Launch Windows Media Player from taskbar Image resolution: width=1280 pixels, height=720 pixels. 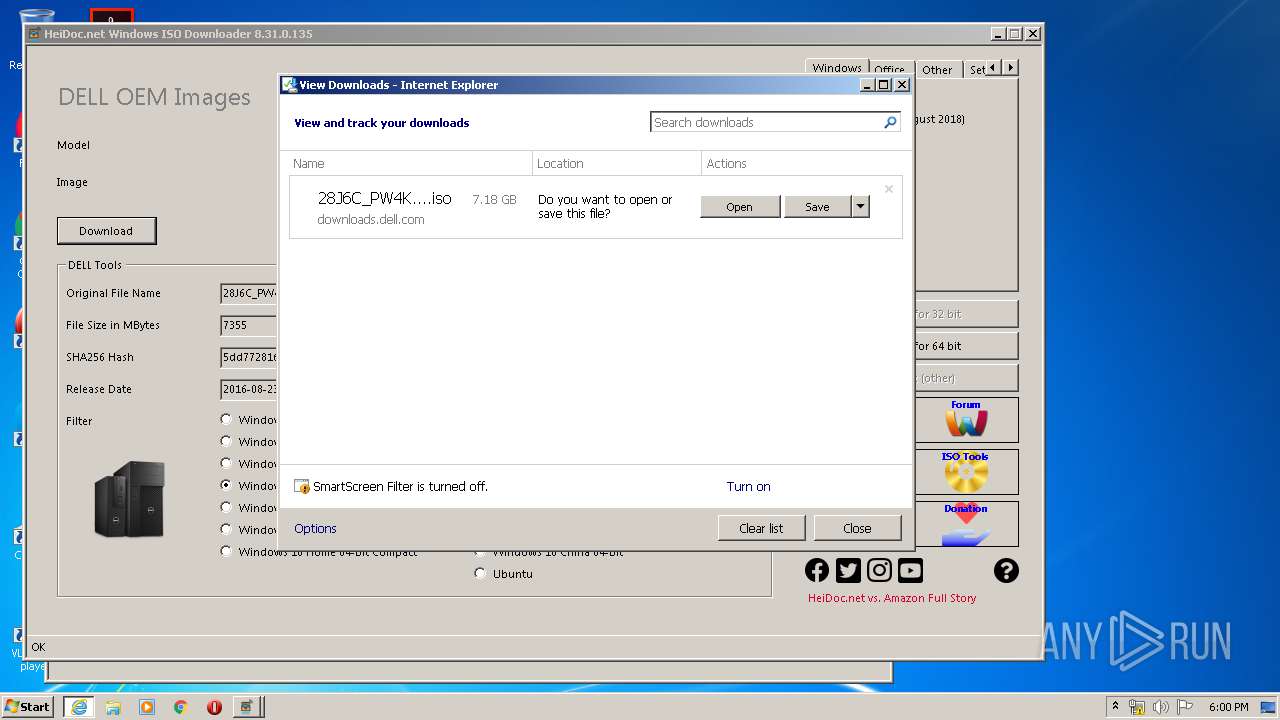tap(147, 707)
